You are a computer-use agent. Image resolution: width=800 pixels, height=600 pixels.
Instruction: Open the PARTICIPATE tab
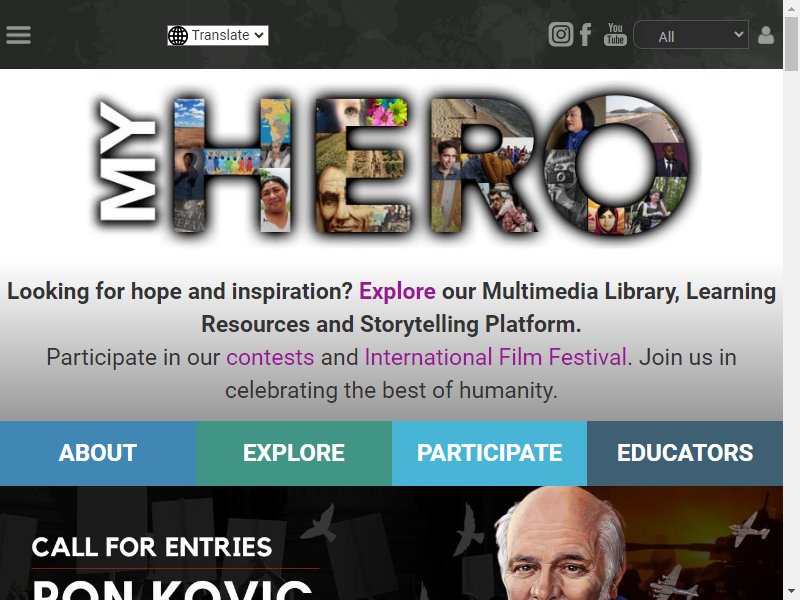(489, 453)
